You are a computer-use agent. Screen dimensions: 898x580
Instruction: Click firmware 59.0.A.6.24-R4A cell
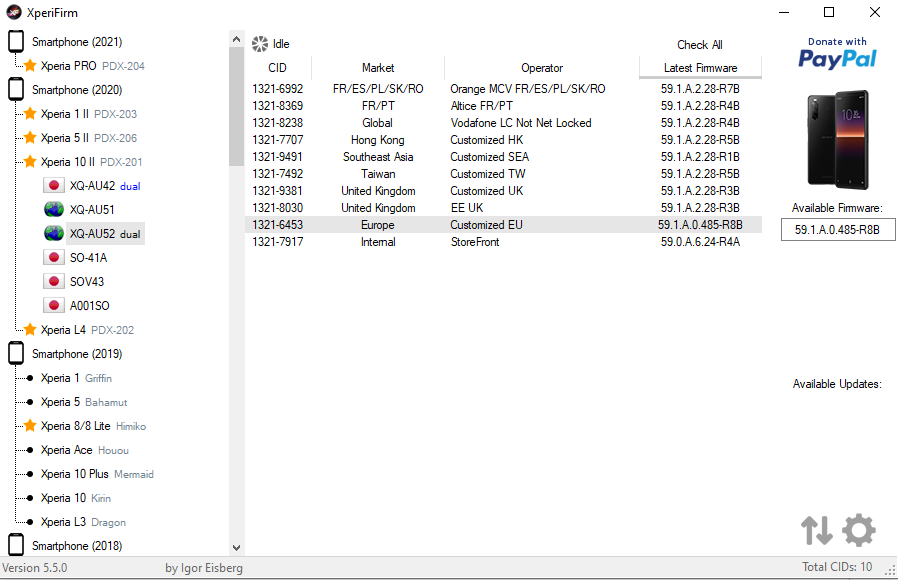tap(700, 242)
